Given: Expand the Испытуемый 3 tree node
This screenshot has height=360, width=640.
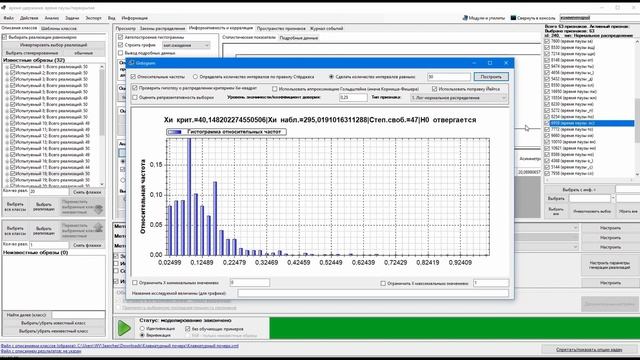Looking at the screenshot, I should pyautogui.click(x=7, y=79).
